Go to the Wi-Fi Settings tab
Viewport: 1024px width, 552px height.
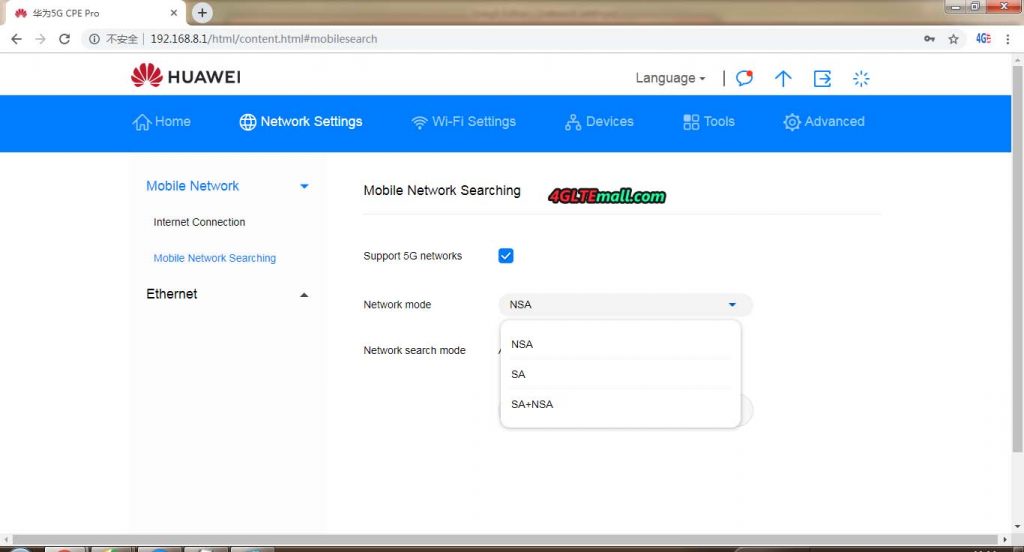point(464,122)
